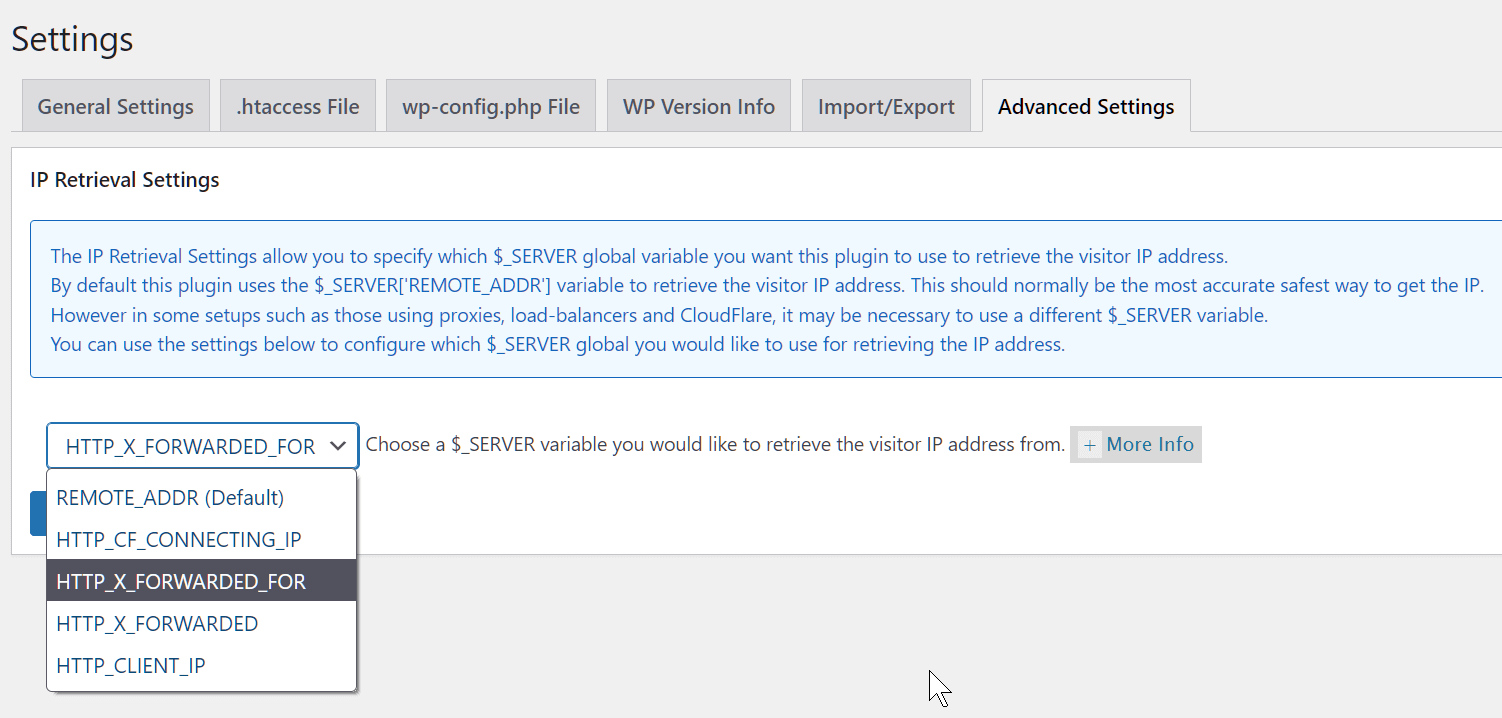Click the IP Retrieval Settings heading
Image resolution: width=1502 pixels, height=718 pixels.
pos(124,180)
